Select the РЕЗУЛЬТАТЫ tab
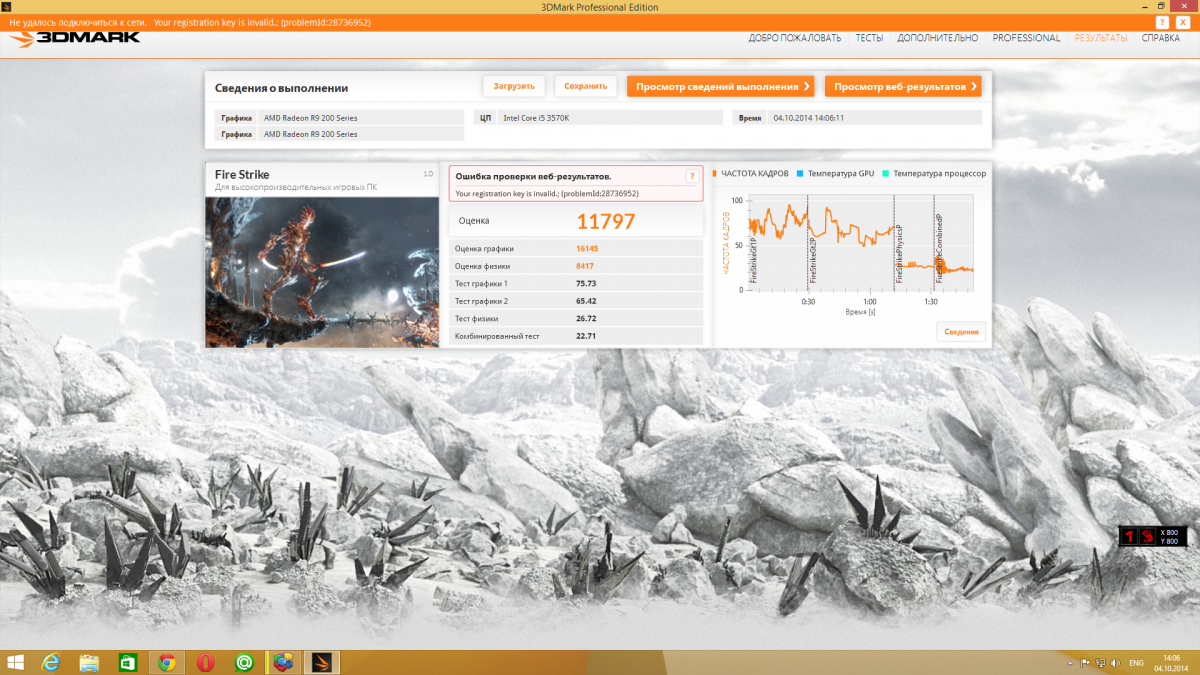 (x=1101, y=38)
